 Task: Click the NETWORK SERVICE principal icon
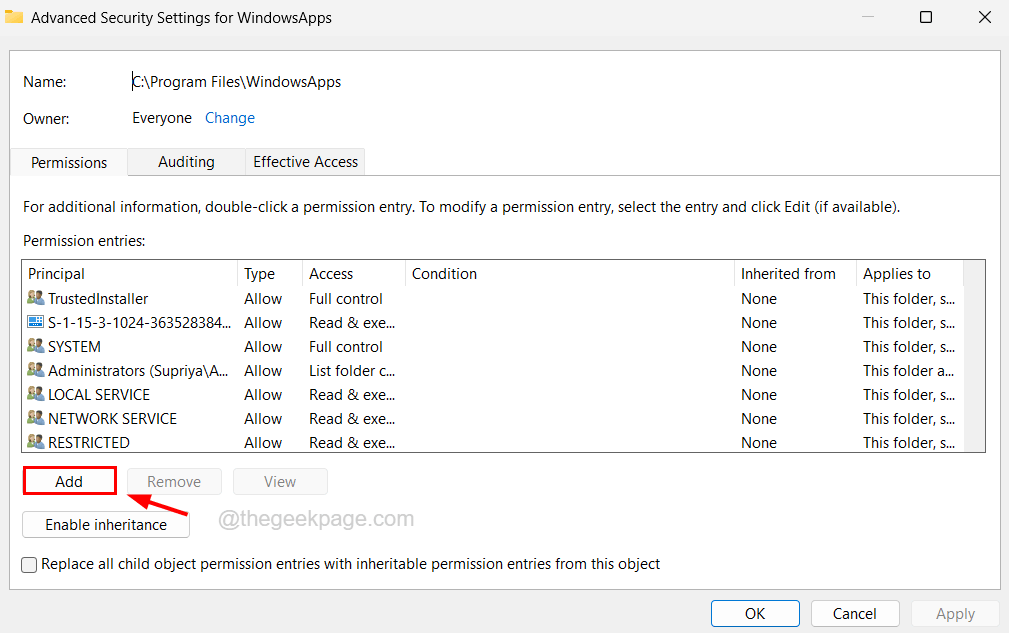(x=35, y=417)
